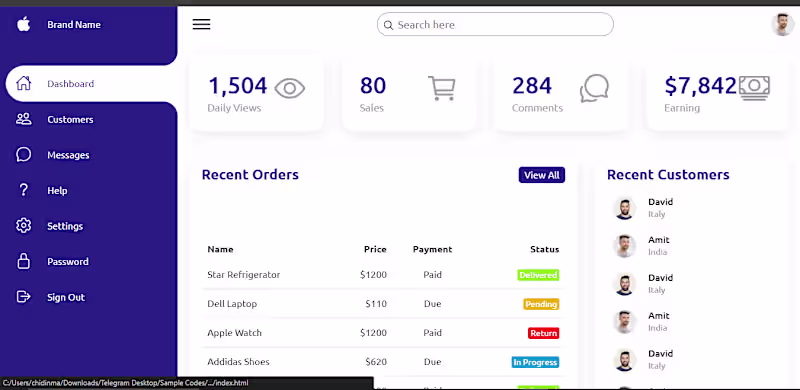This screenshot has height=390, width=800.
Task: Click the Payment column header
Action: (432, 250)
